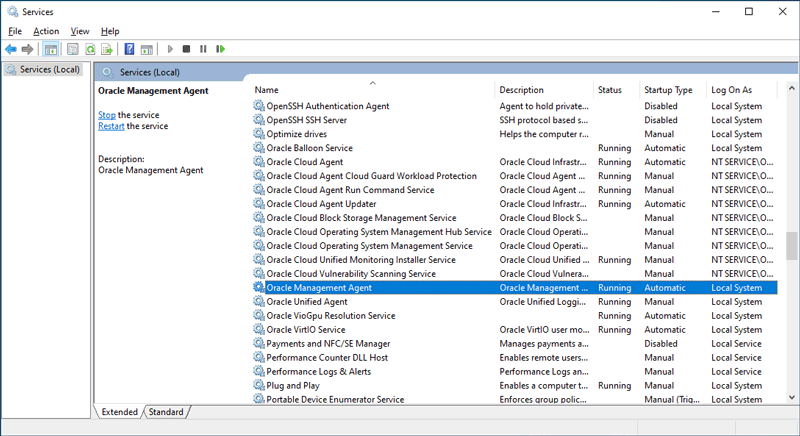The height and width of the screenshot is (436, 800).
Task: Click Local Service cell of Performance Logs & Alerts
Action: click(x=736, y=371)
